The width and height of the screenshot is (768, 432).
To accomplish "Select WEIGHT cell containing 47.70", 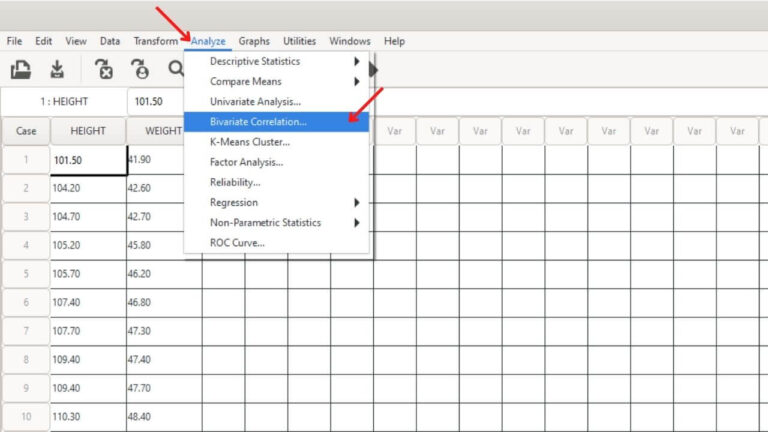I will [x=164, y=388].
